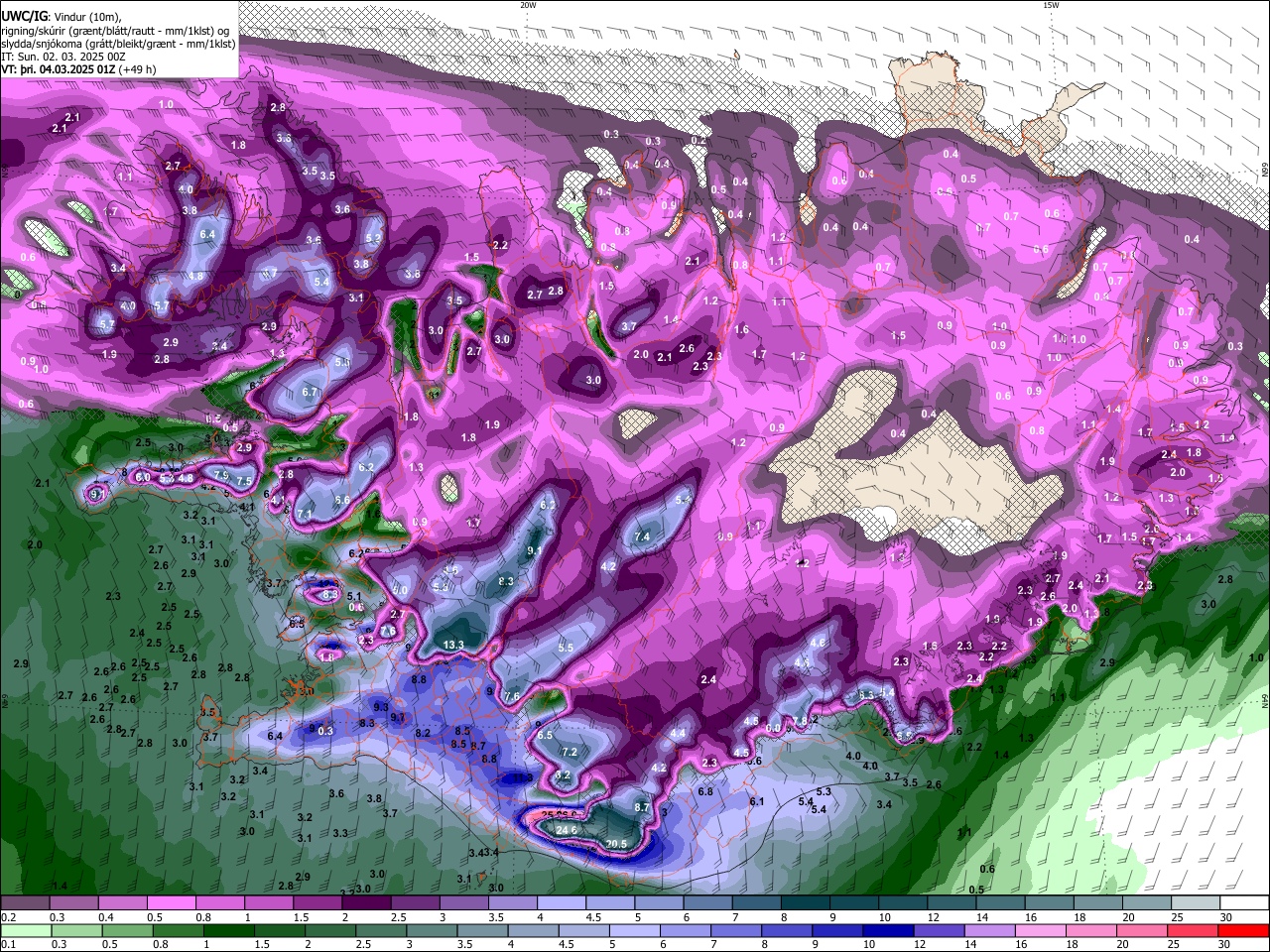The width and height of the screenshot is (1270, 952).
Task: Pick the pale green 0.1 swatch, bottom legend row
Action: 26,930
